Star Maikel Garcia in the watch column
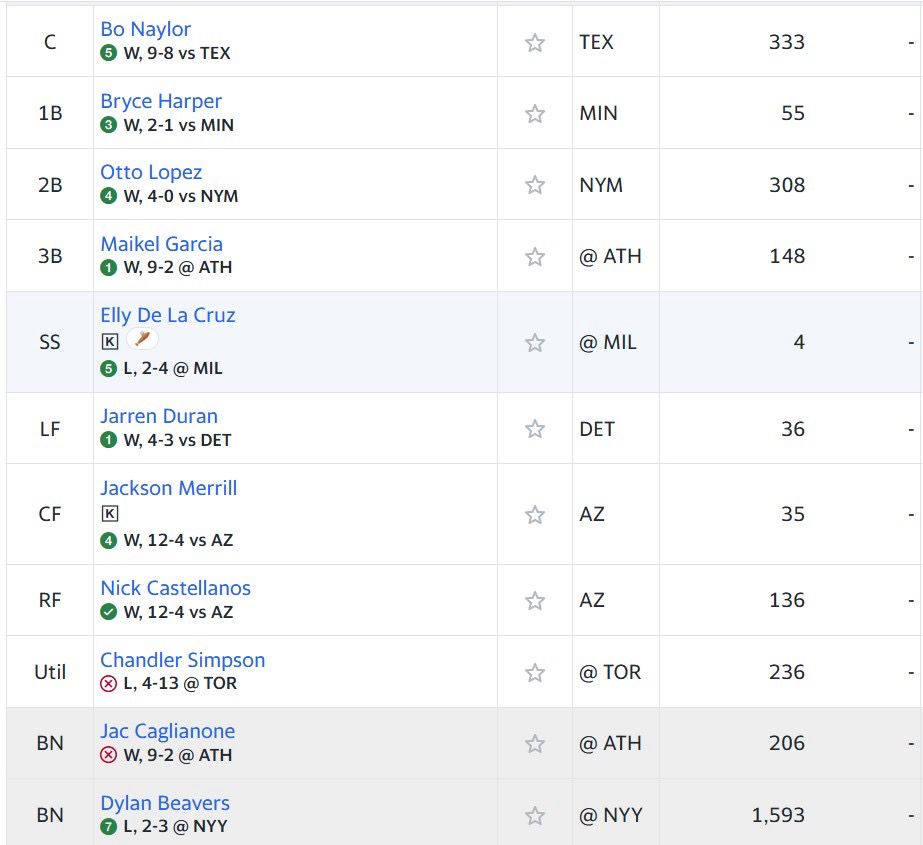 tap(535, 257)
